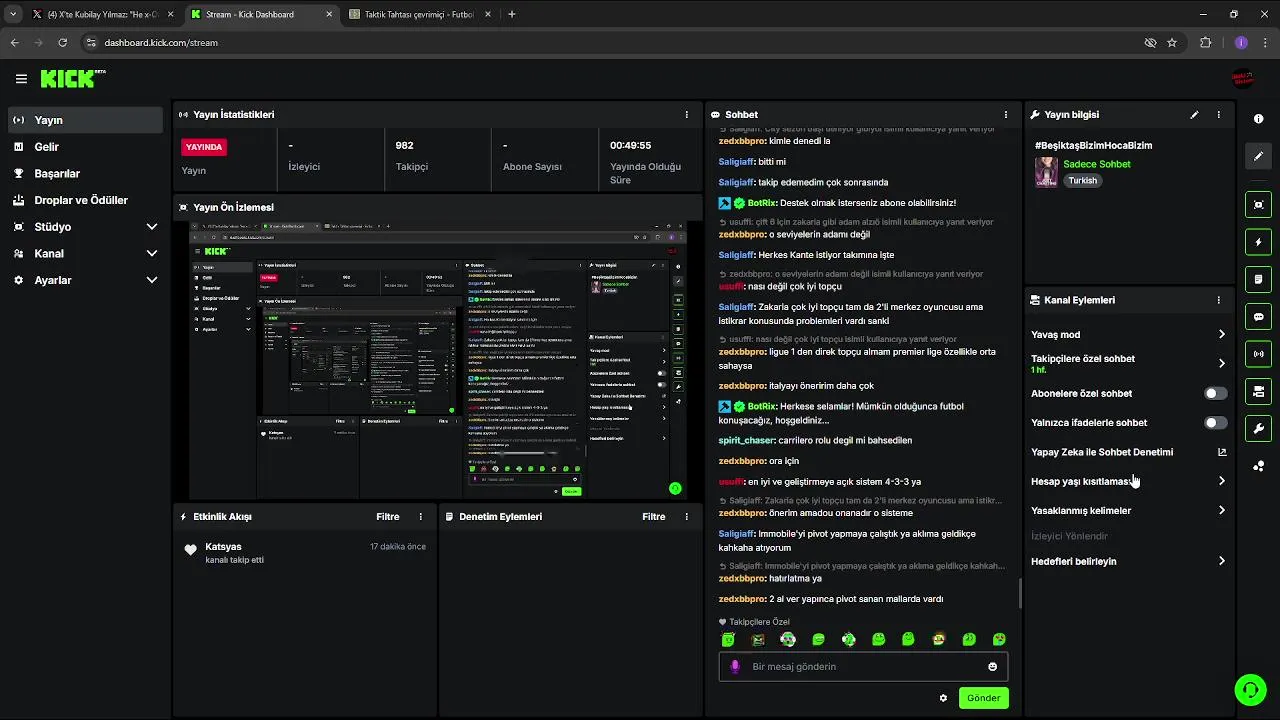Click the Sohbet chat scrollbar
This screenshot has height=720, width=1280.
(1019, 594)
